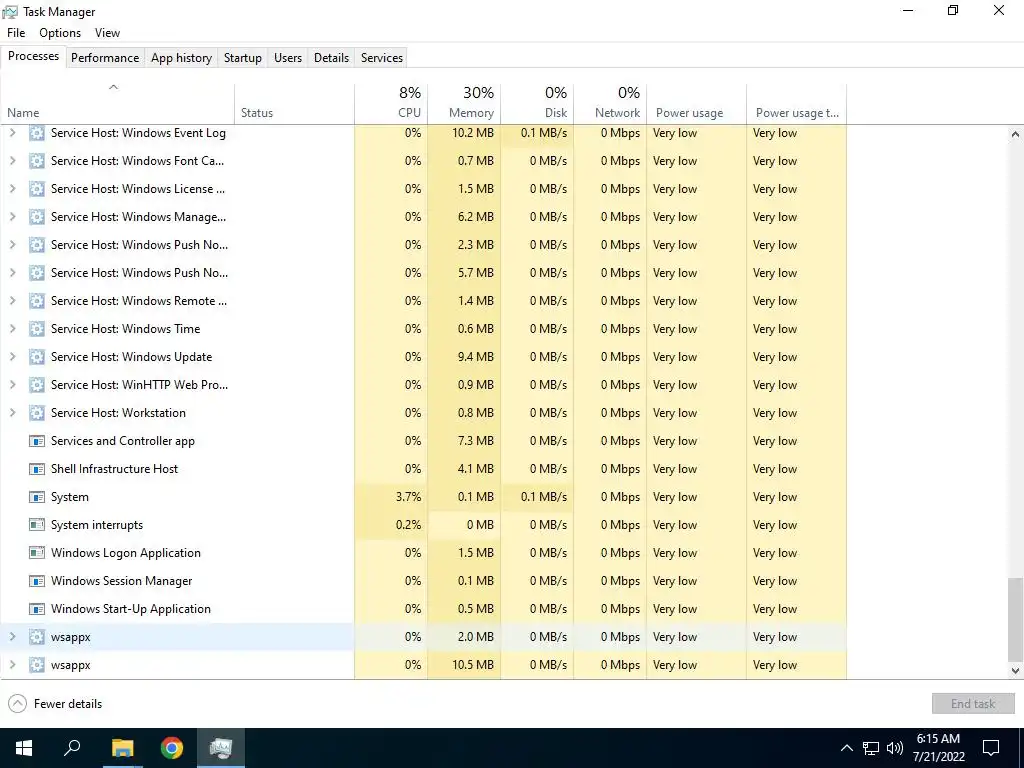Screen dimensions: 1024x768
Task: Open the Windows Start menu
Action: pyautogui.click(x=24, y=748)
